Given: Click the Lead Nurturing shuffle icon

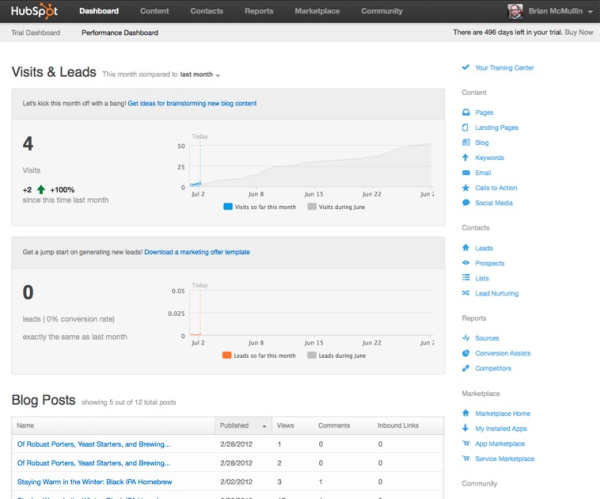Looking at the screenshot, I should click(466, 293).
